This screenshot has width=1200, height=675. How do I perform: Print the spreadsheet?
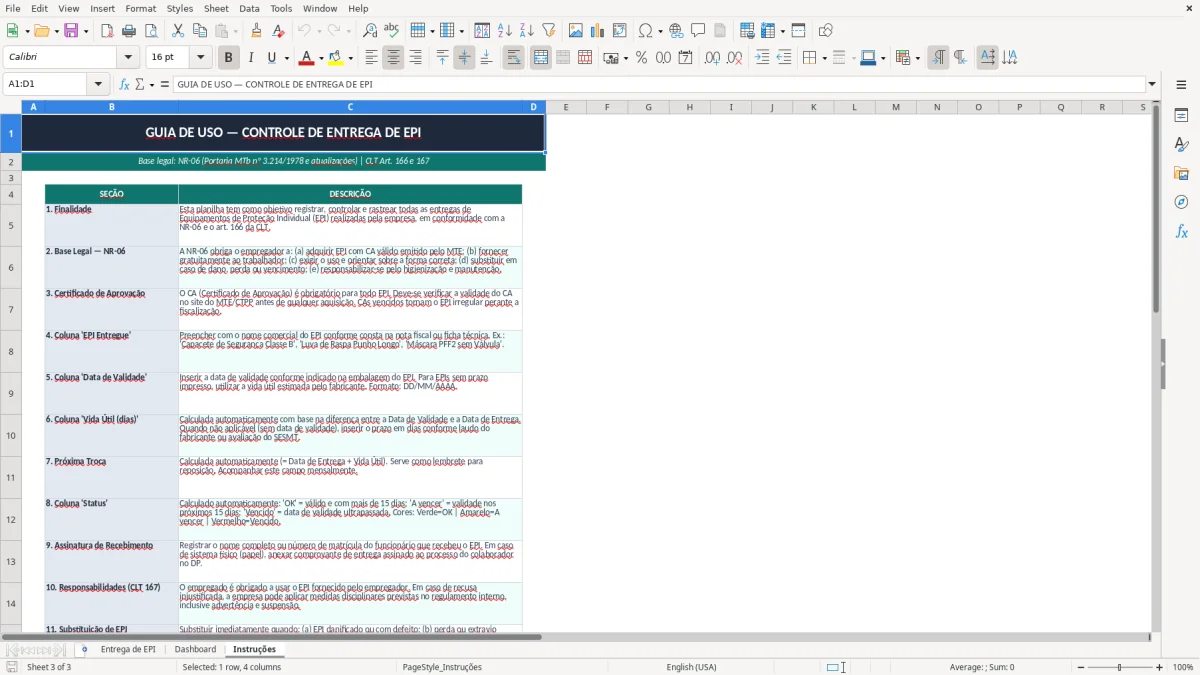[x=128, y=31]
